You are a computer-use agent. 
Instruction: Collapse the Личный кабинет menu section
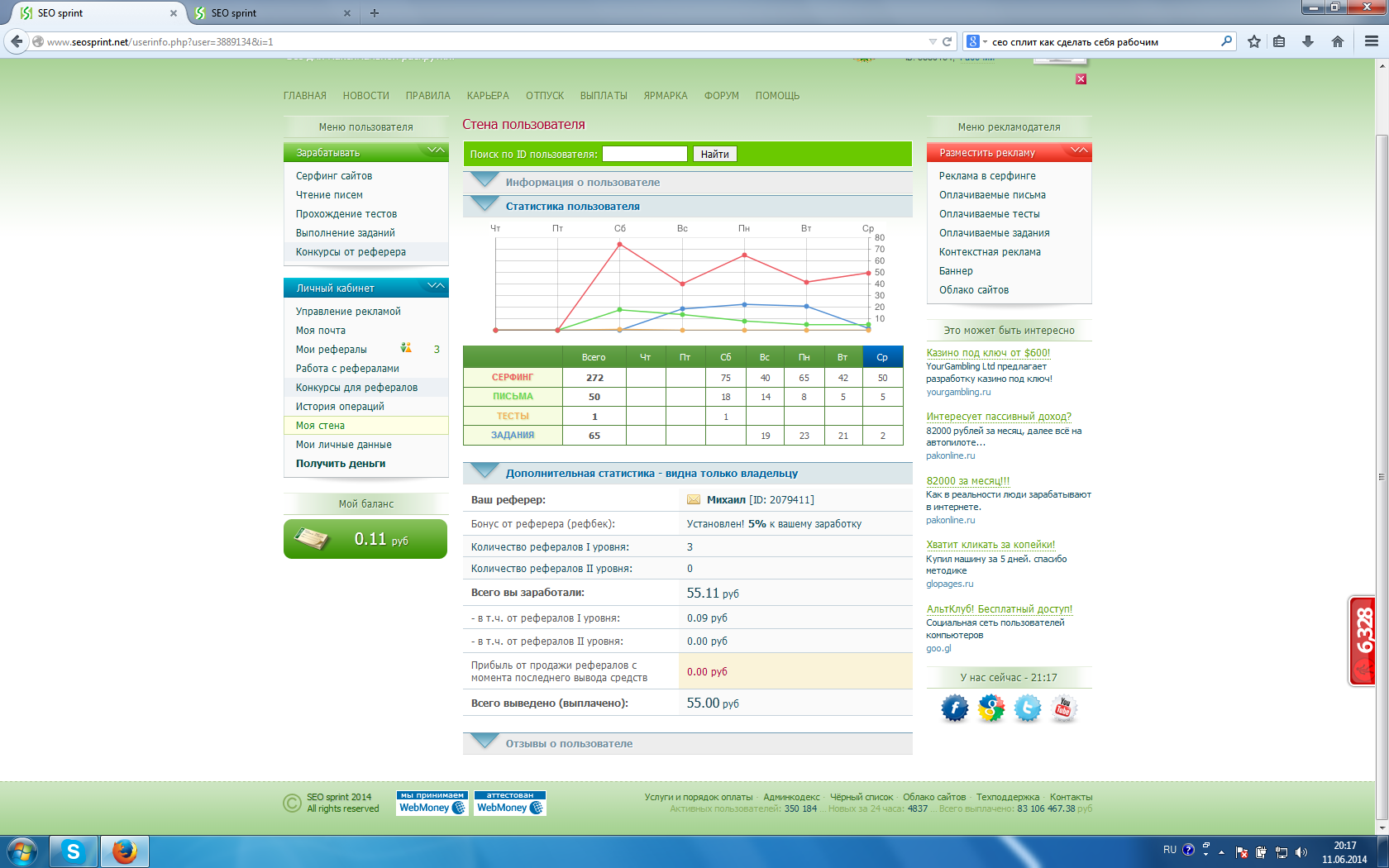tap(436, 287)
